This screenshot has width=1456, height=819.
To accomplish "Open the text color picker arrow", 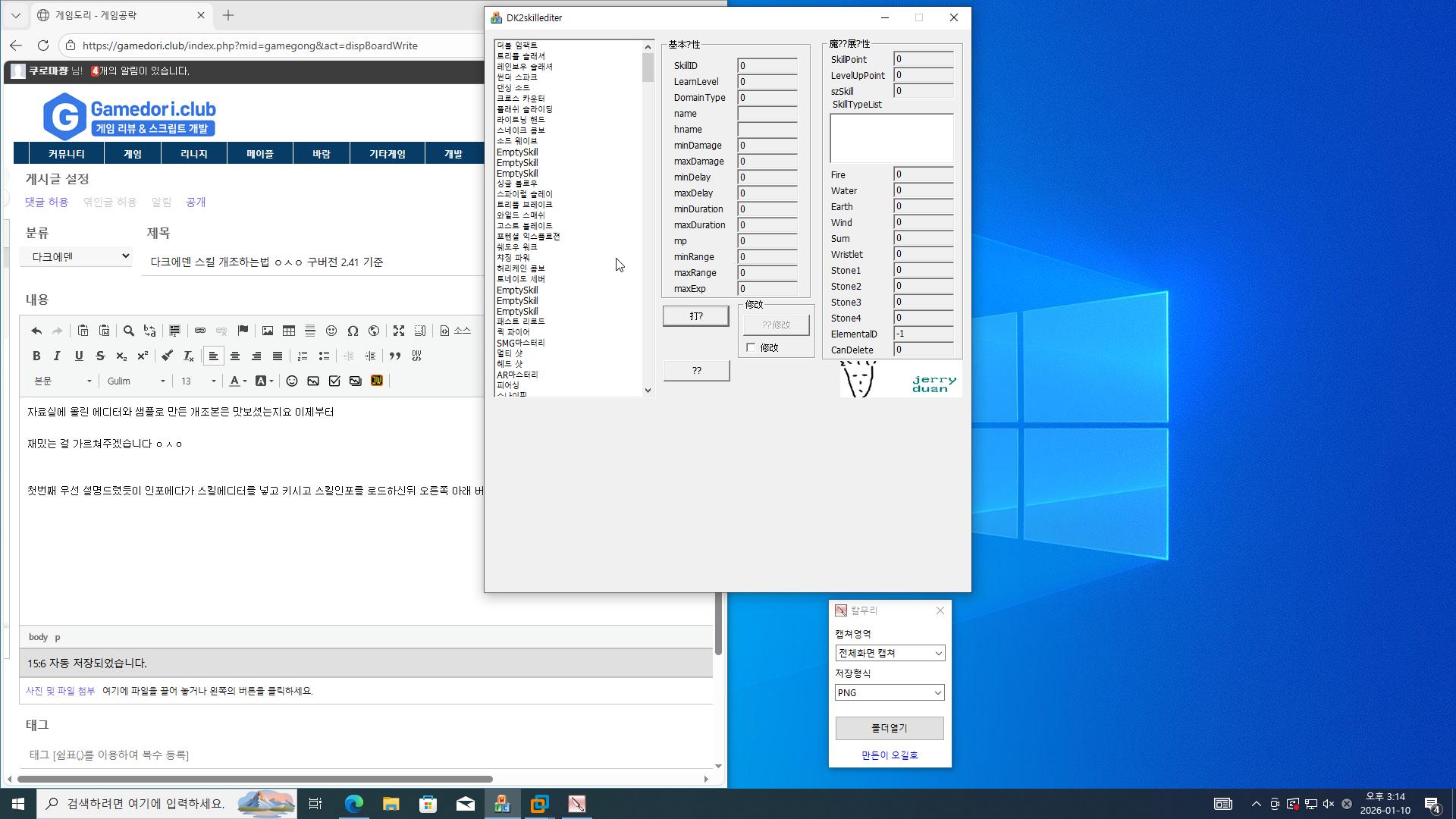I will (245, 381).
